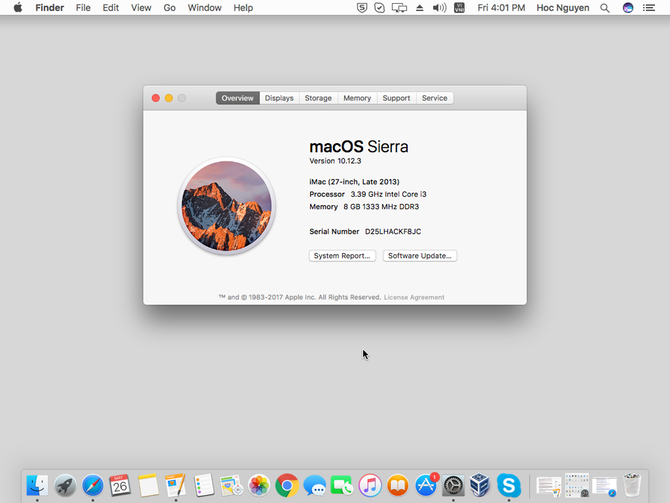This screenshot has height=503, width=670.
Task: Open the Apple menu
Action: pyautogui.click(x=18, y=8)
